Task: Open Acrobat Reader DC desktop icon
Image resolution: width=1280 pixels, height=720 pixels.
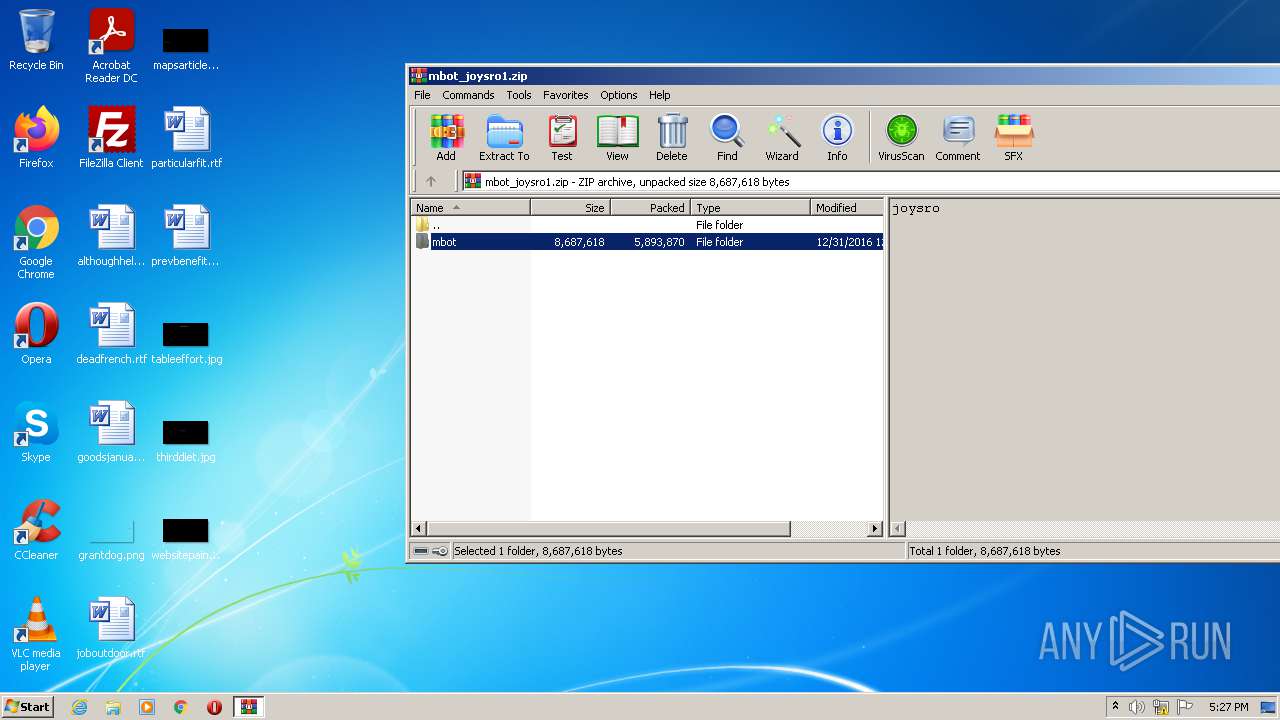Action: click(x=111, y=46)
